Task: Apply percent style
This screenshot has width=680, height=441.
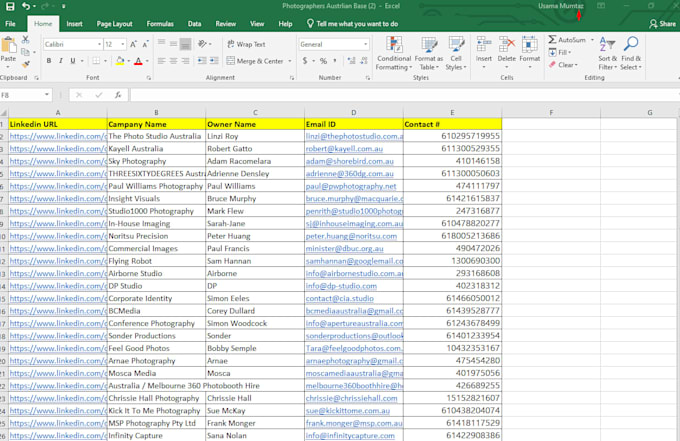Action: [324, 61]
